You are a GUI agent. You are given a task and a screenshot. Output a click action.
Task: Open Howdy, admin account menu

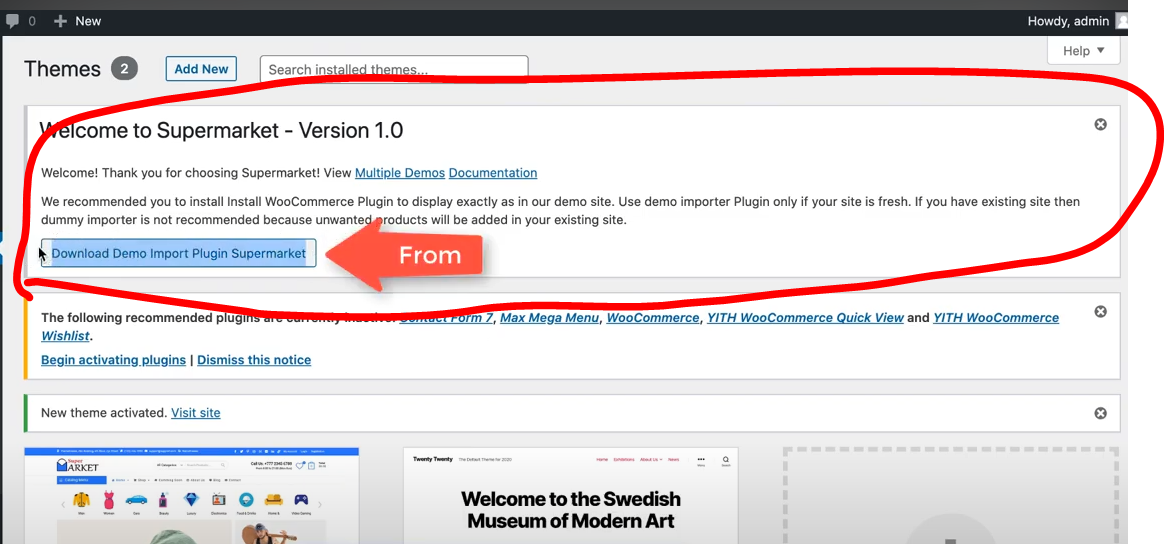point(1067,22)
